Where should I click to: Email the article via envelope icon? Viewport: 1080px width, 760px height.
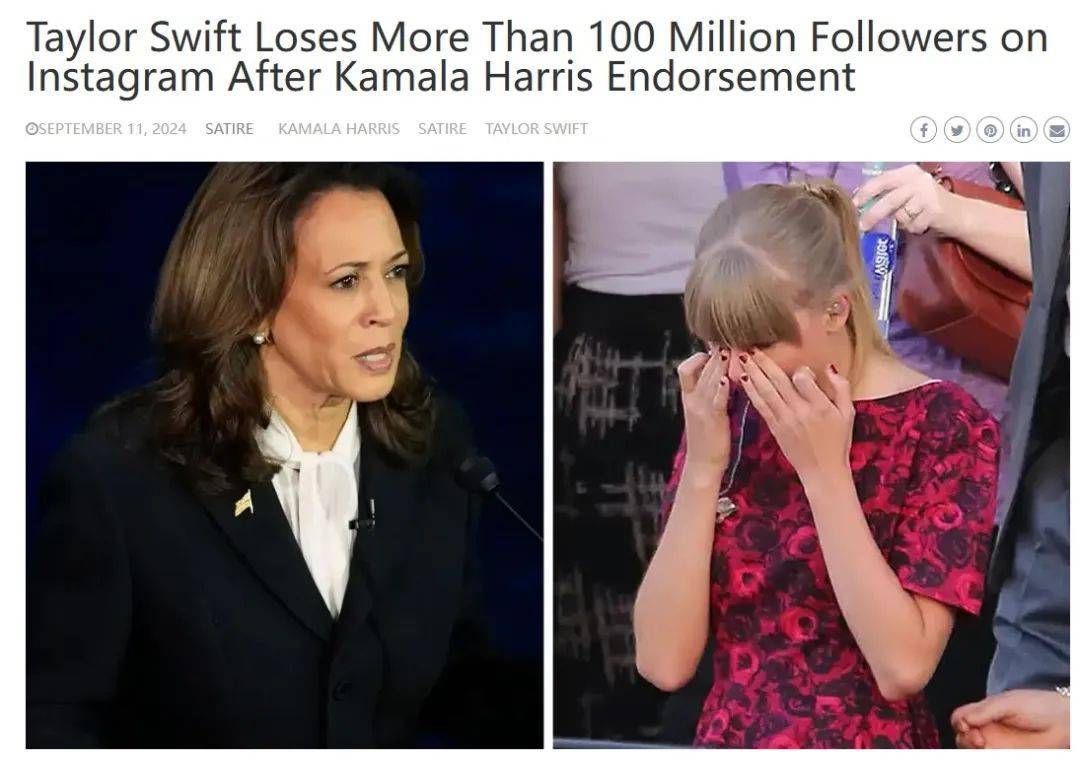coord(1057,130)
